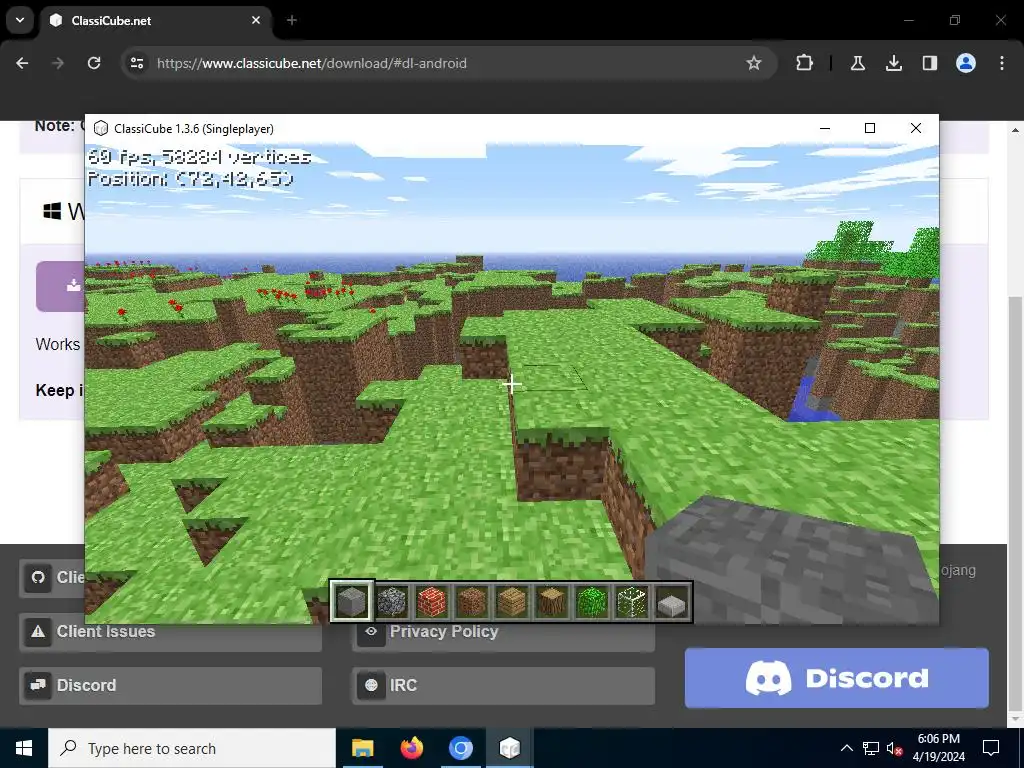Click the browser forward arrow
The height and width of the screenshot is (768, 1024).
tap(58, 63)
